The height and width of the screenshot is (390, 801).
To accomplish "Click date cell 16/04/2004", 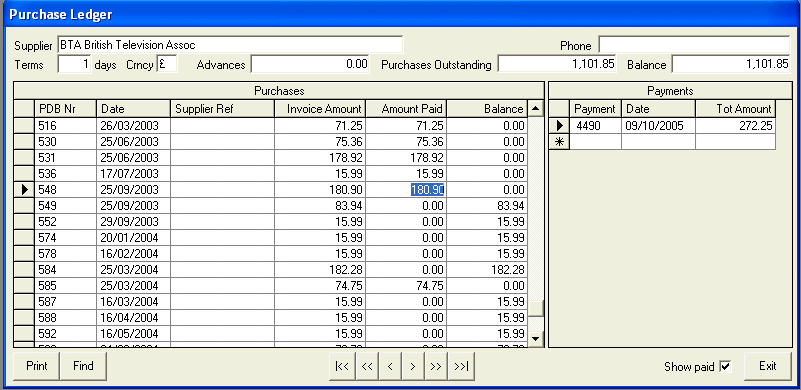I will pyautogui.click(x=133, y=317).
